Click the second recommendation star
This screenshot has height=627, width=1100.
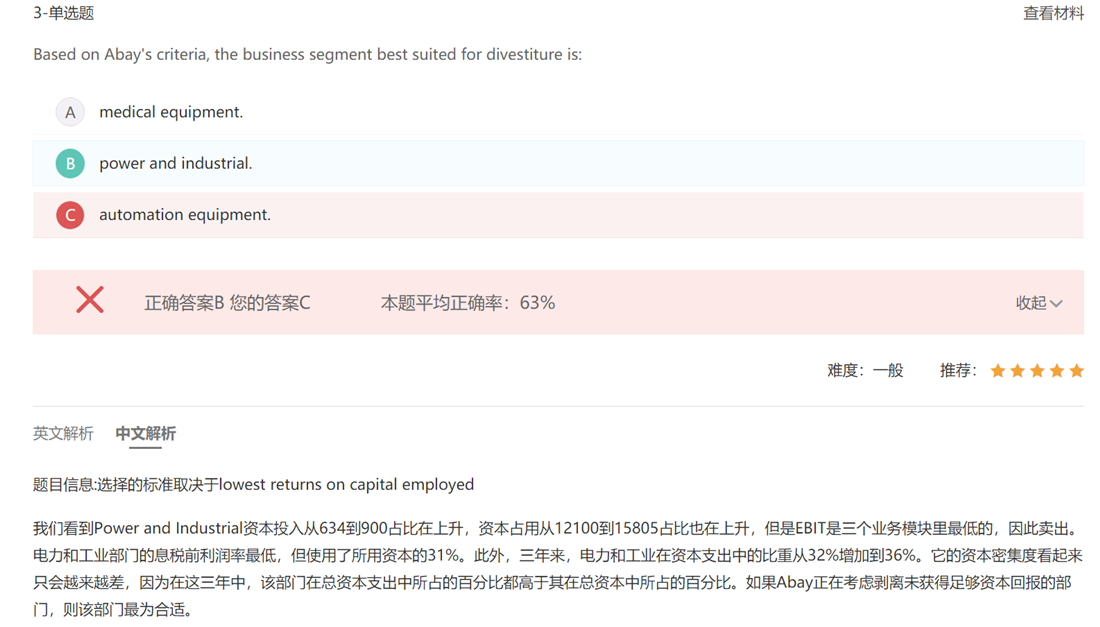coord(1017,371)
